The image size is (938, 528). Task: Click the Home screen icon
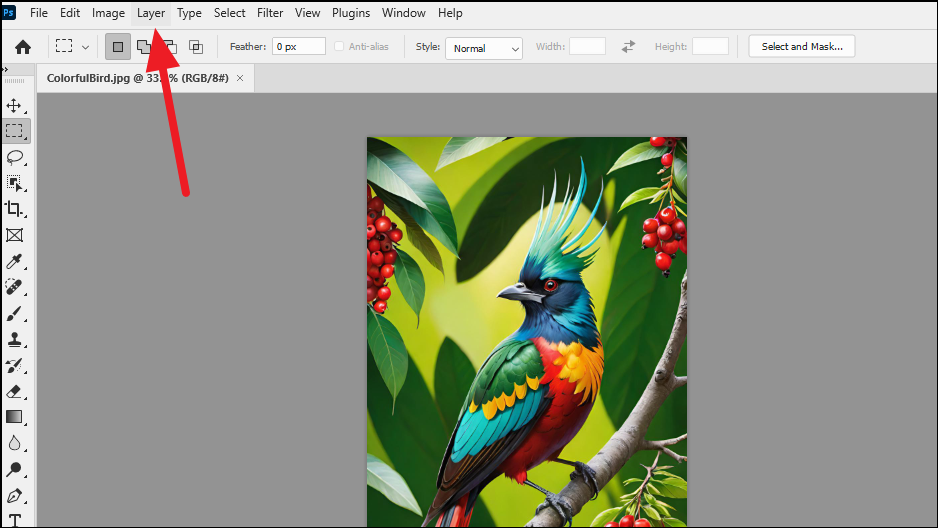23,46
